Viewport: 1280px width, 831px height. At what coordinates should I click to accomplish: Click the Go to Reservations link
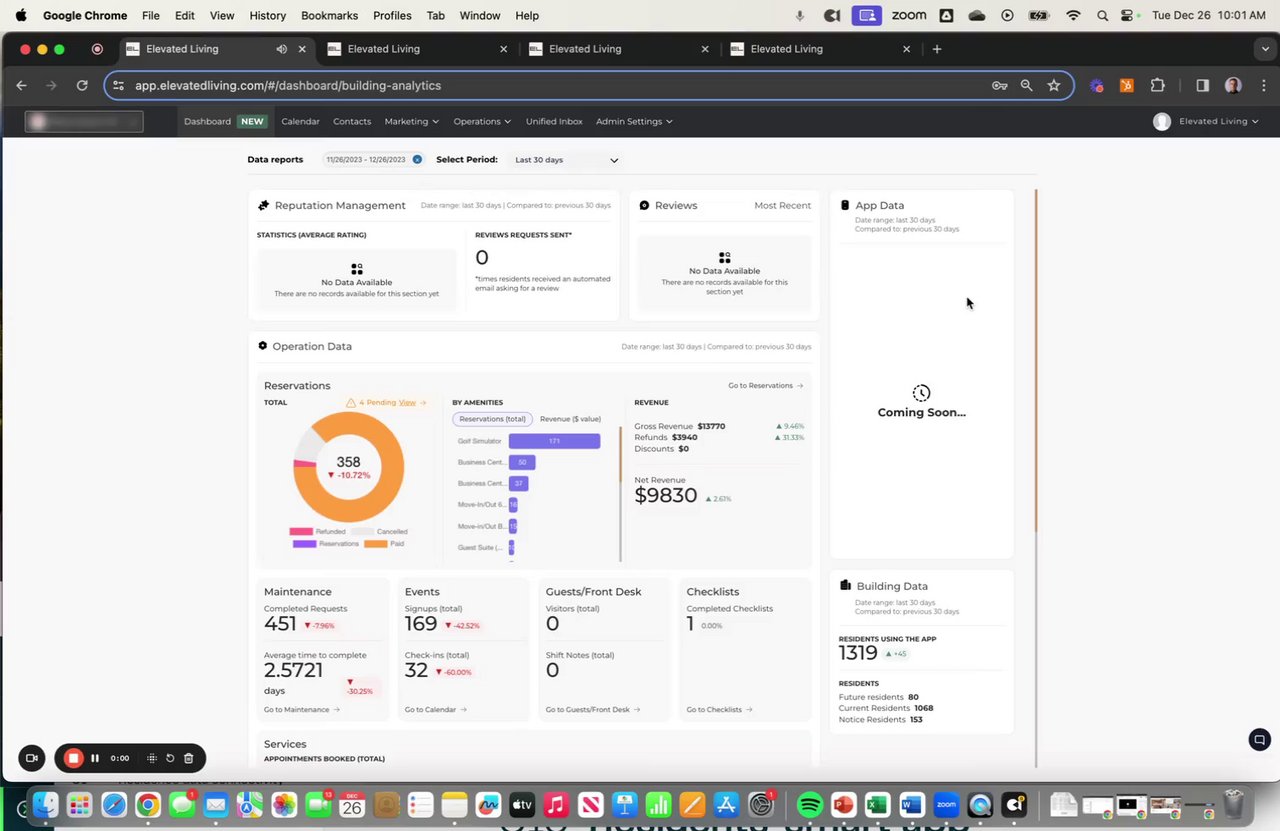coord(765,385)
